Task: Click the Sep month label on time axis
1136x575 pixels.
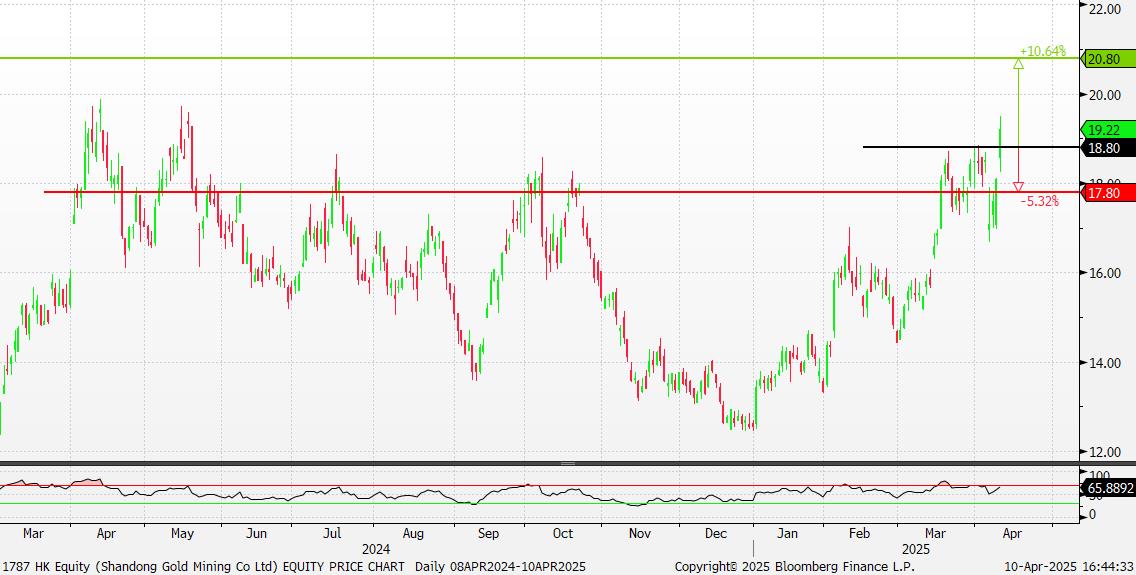Action: point(488,533)
